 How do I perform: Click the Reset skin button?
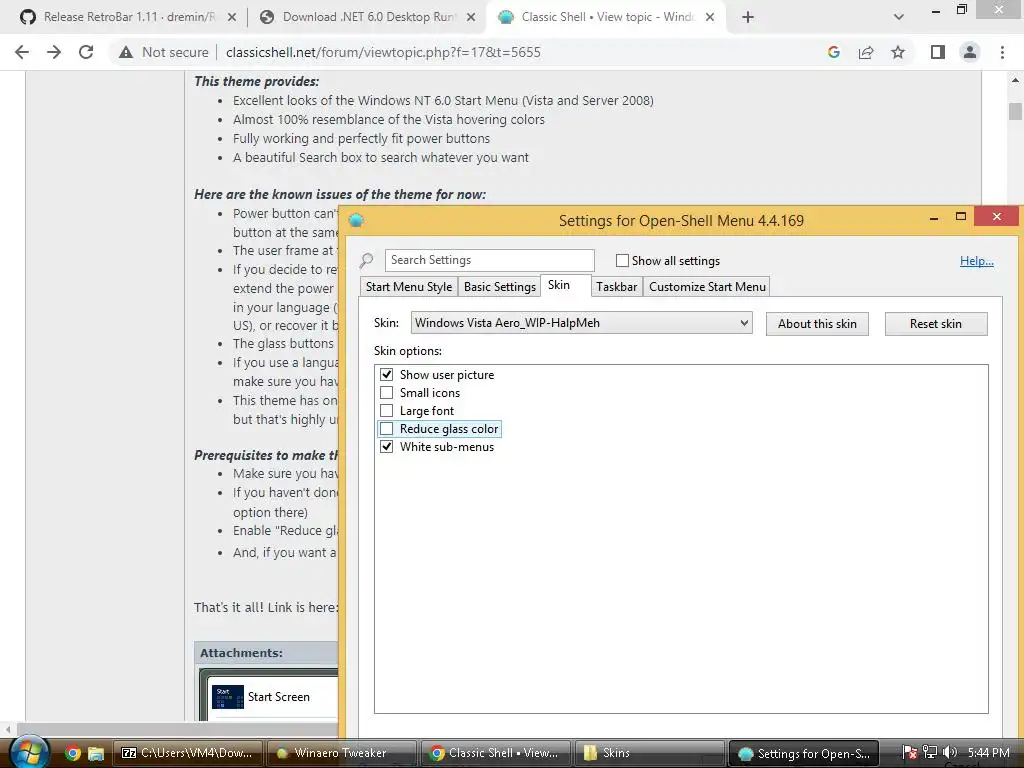(x=936, y=324)
